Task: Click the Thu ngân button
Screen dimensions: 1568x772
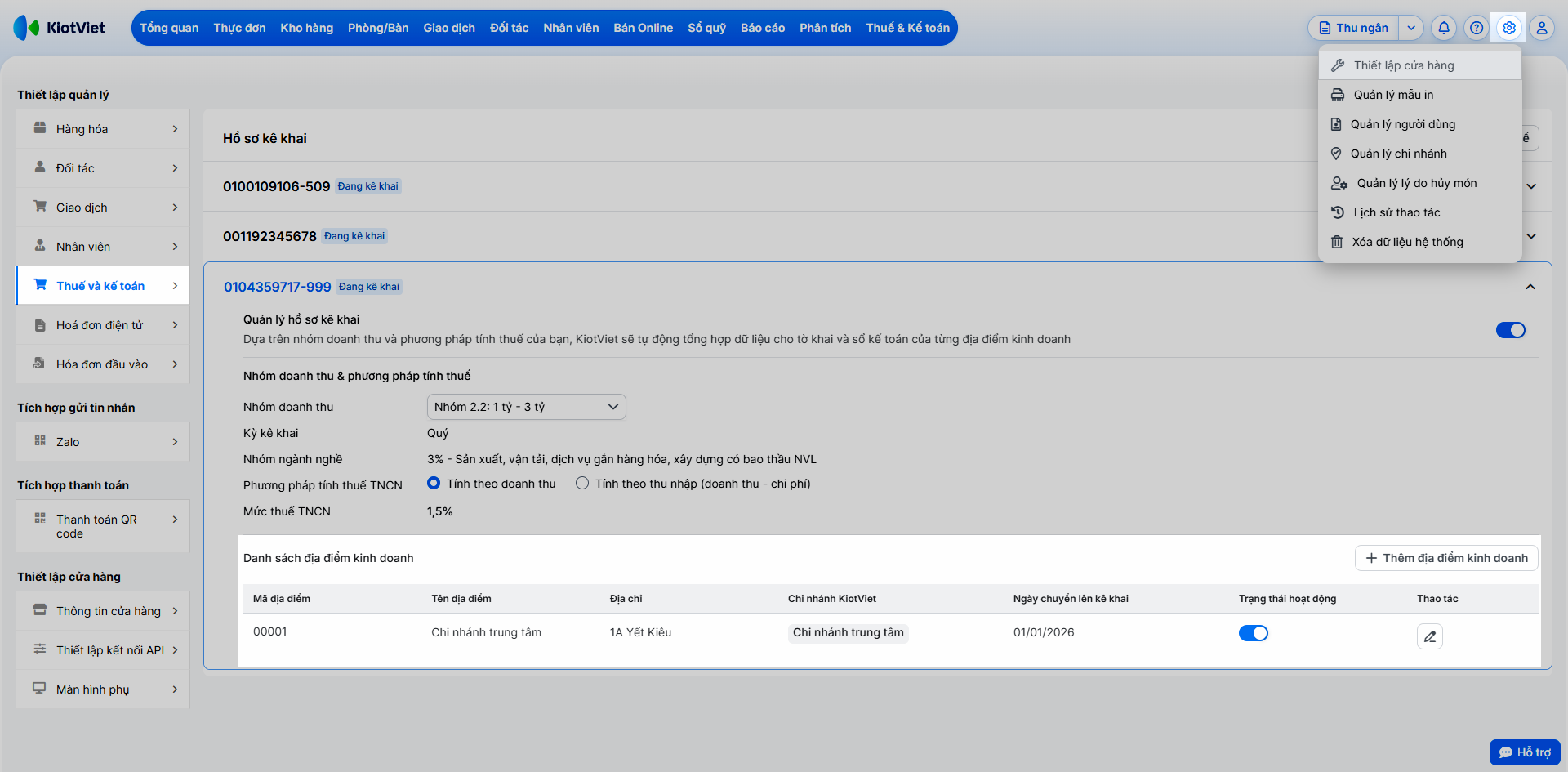Action: pos(1353,28)
